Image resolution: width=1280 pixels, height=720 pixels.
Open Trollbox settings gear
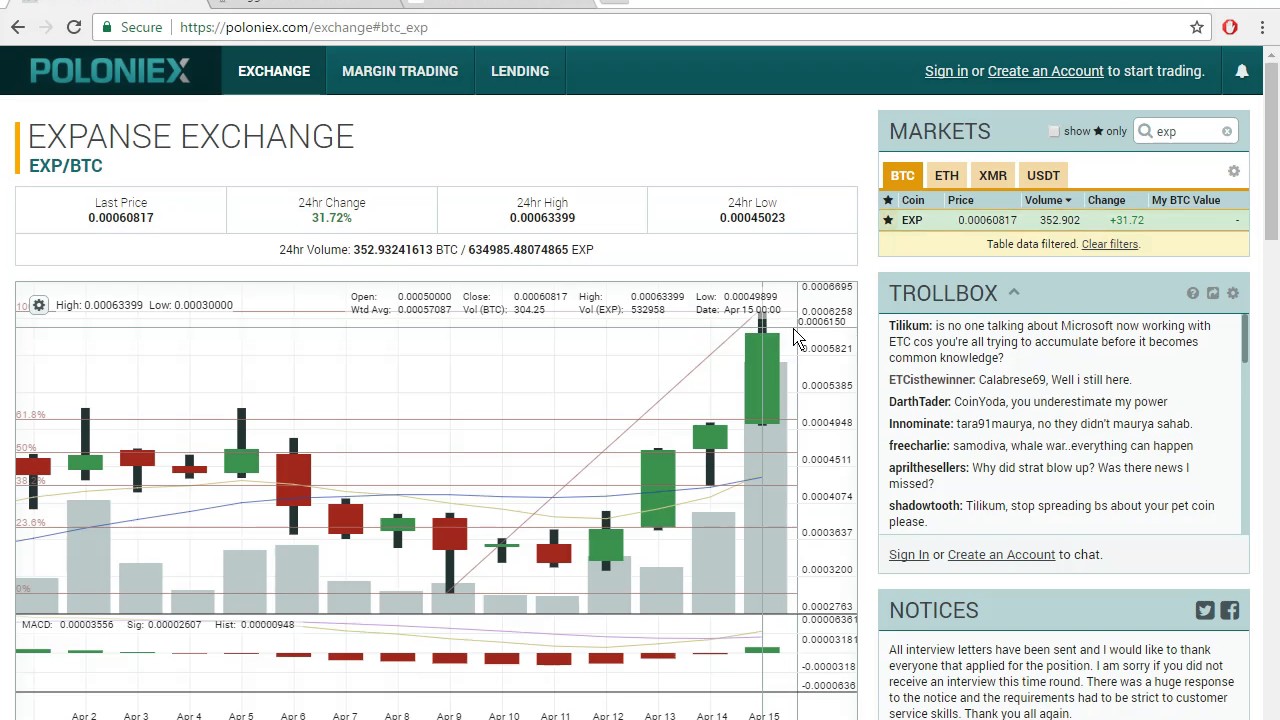point(1233,293)
